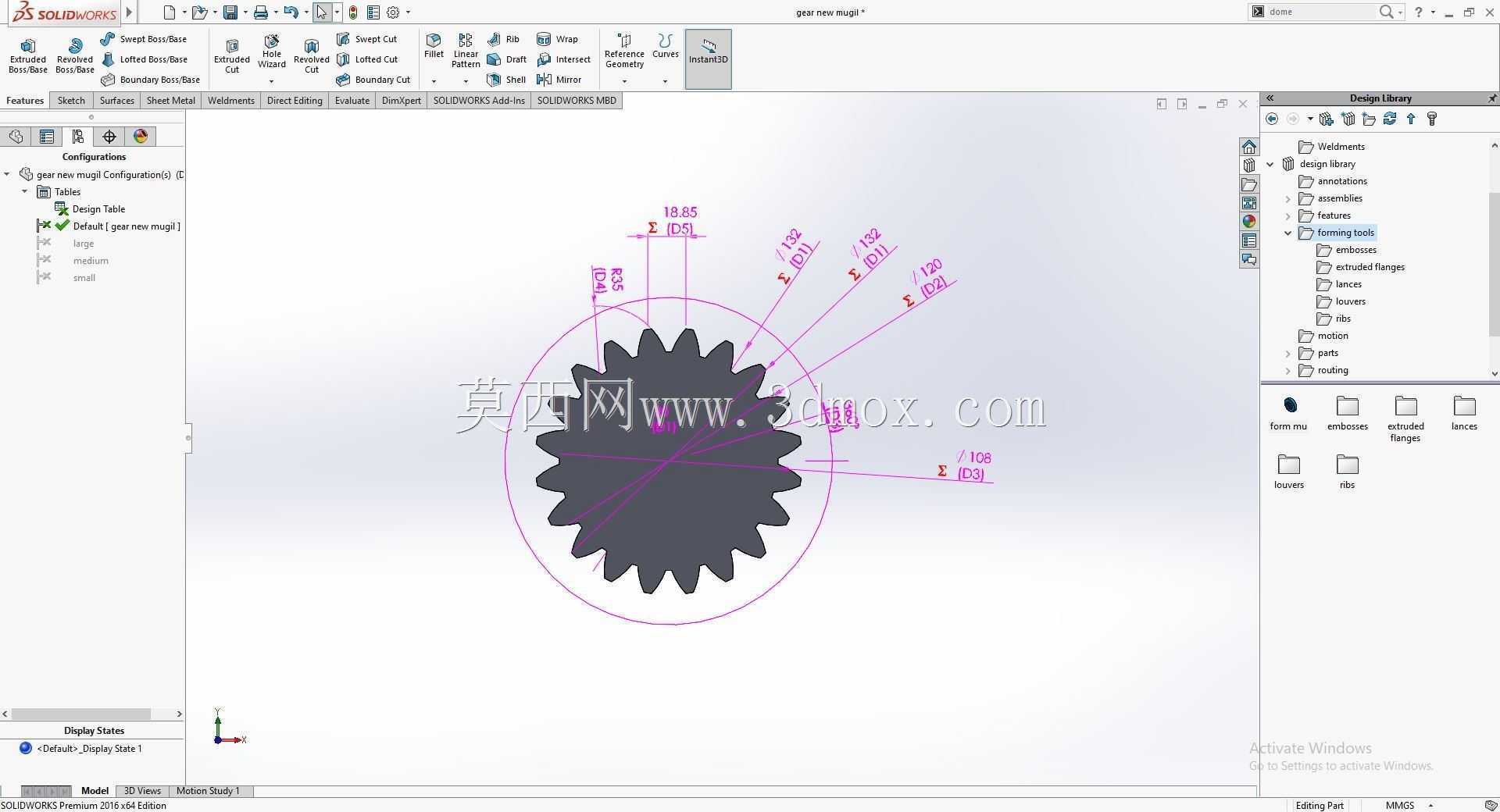Open the Motion Study 1 tab
This screenshot has height=812, width=1500.
point(208,791)
